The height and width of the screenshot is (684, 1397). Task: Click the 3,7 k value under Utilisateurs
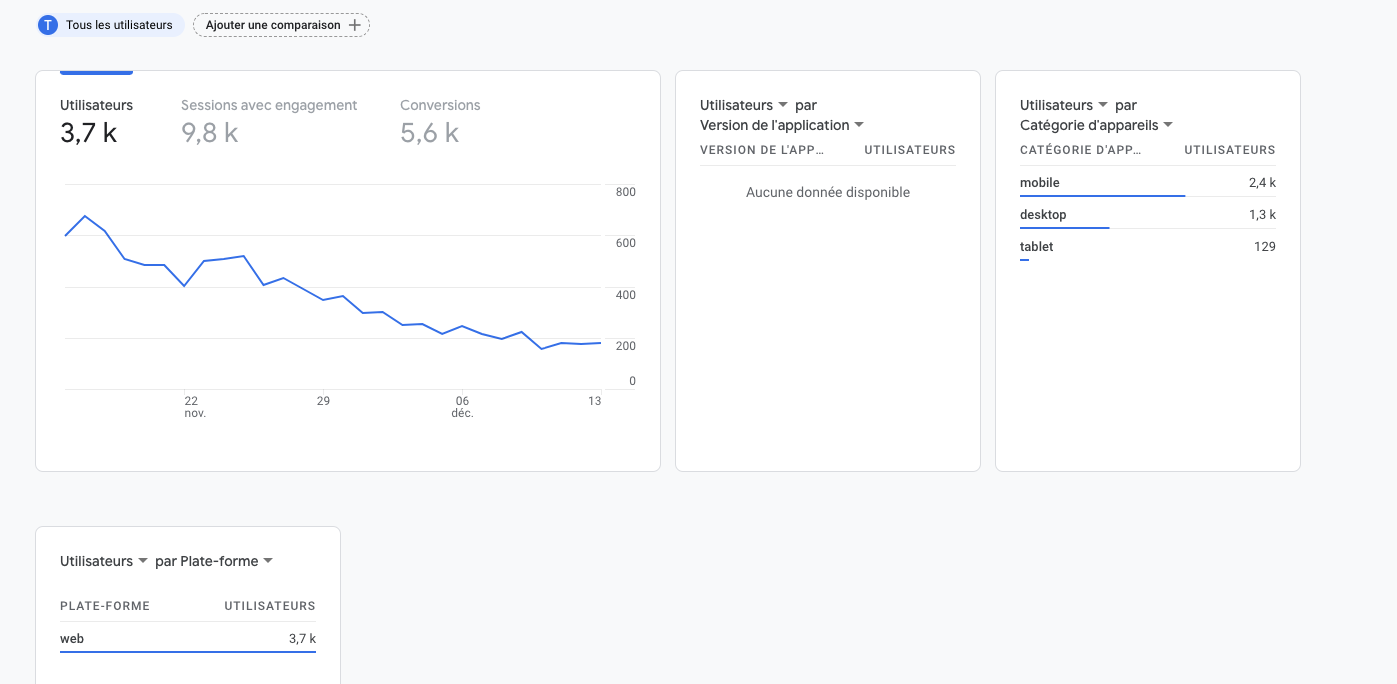coord(89,133)
